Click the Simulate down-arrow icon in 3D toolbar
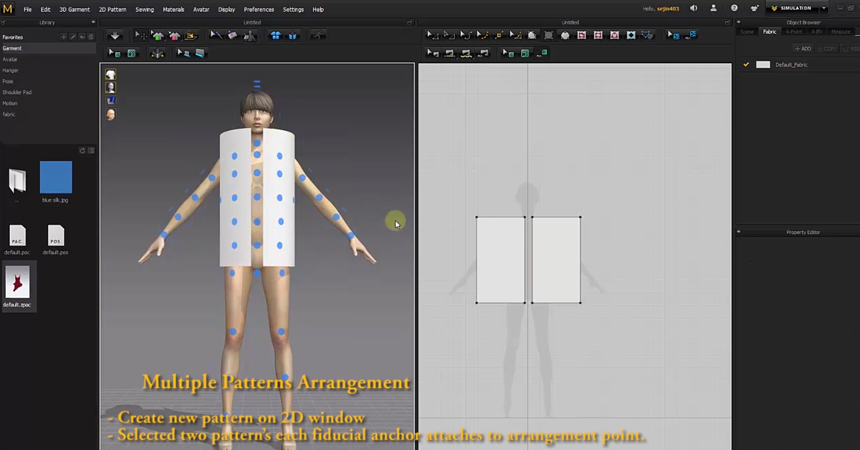 tap(115, 36)
